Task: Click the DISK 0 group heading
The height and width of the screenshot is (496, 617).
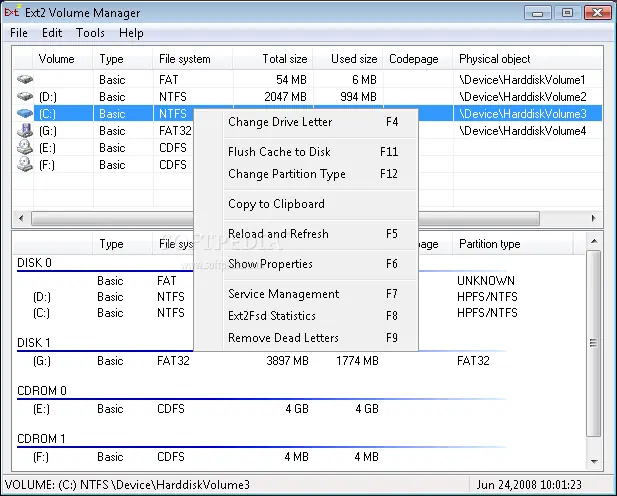Action: point(34,263)
